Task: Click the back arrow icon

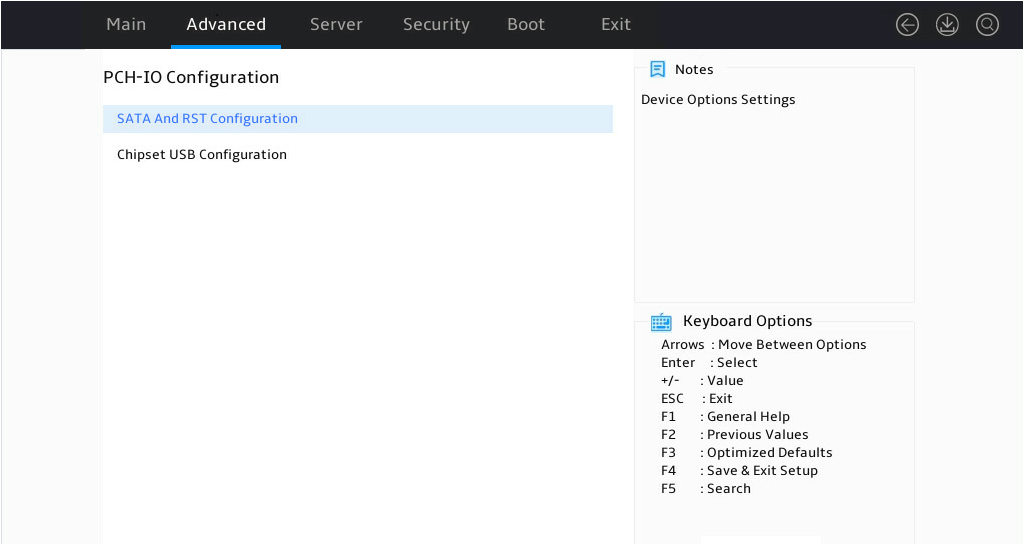Action: [x=907, y=25]
